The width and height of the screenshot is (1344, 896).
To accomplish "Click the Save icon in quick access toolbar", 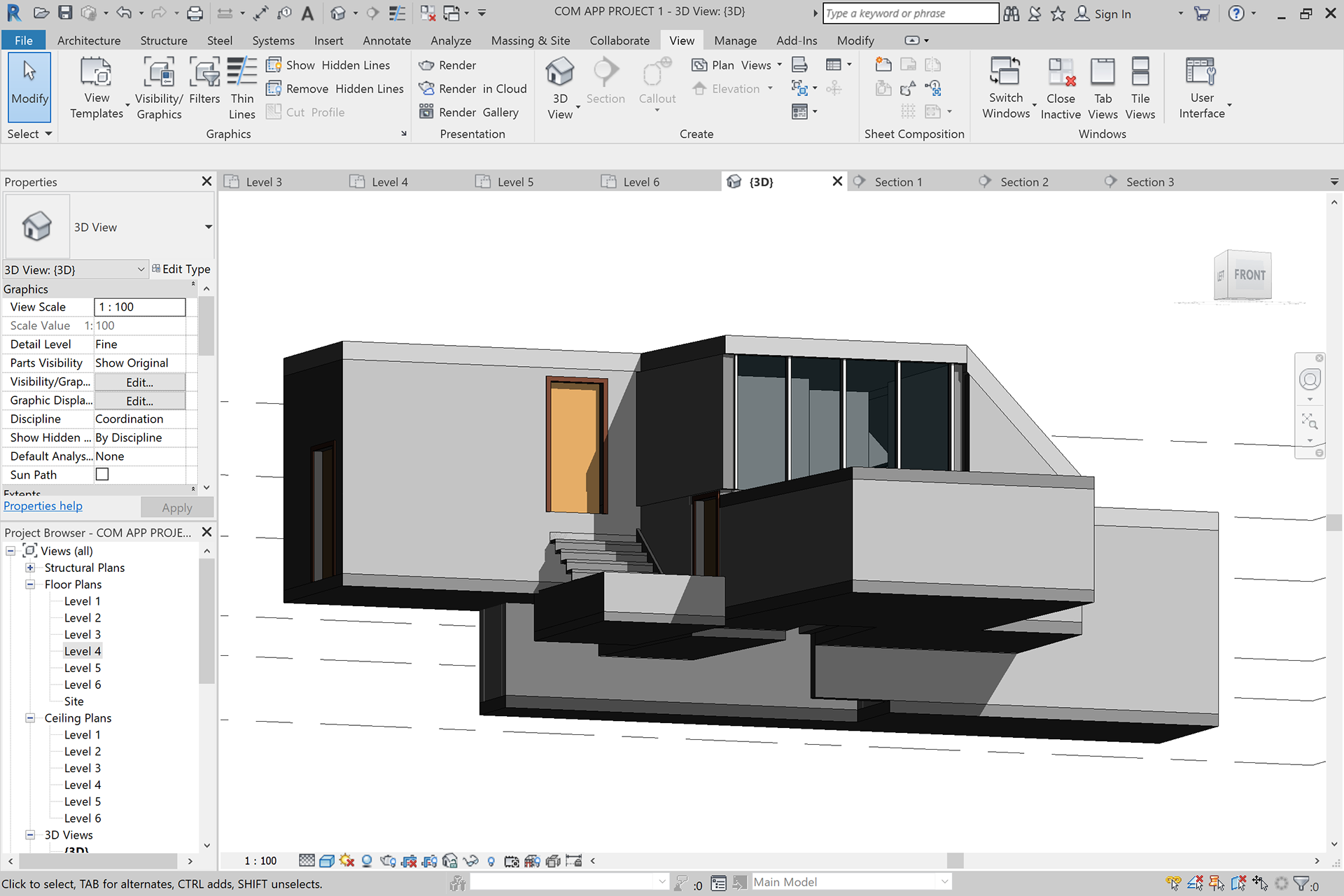I will pos(64,13).
